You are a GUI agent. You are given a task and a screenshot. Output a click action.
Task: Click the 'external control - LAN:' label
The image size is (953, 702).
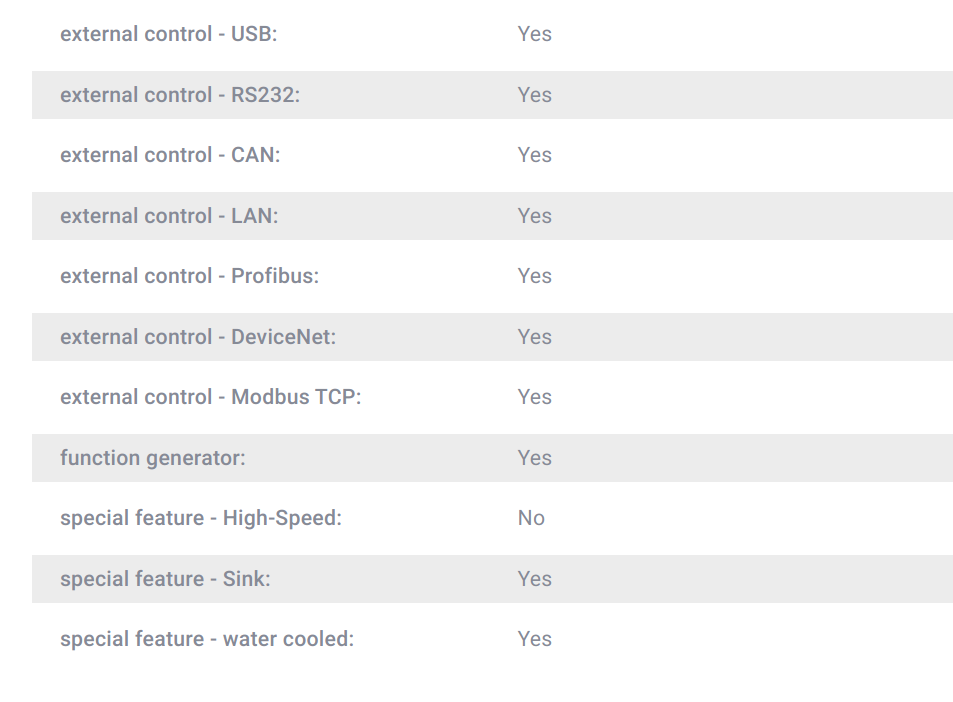(x=169, y=216)
